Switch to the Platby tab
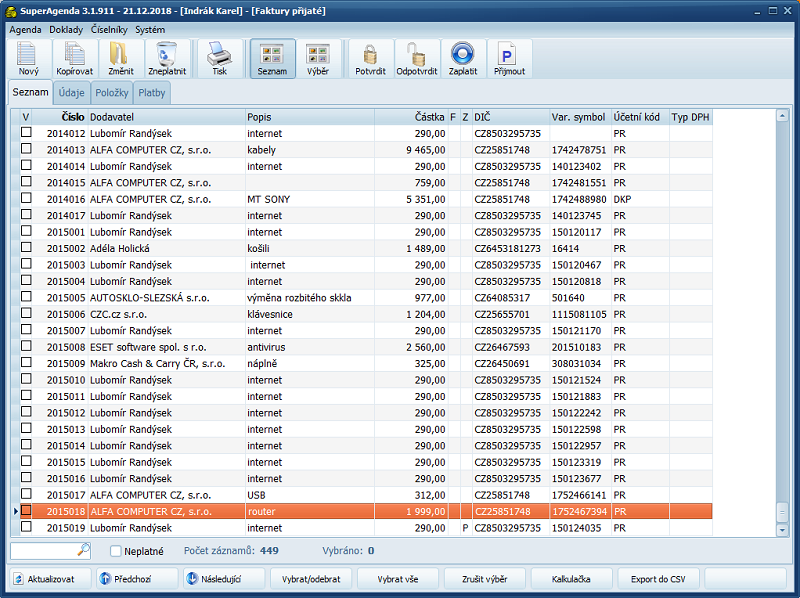 [x=152, y=93]
